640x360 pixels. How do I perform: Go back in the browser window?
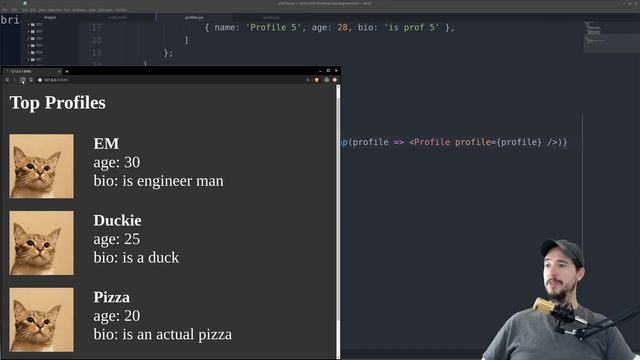7,80
